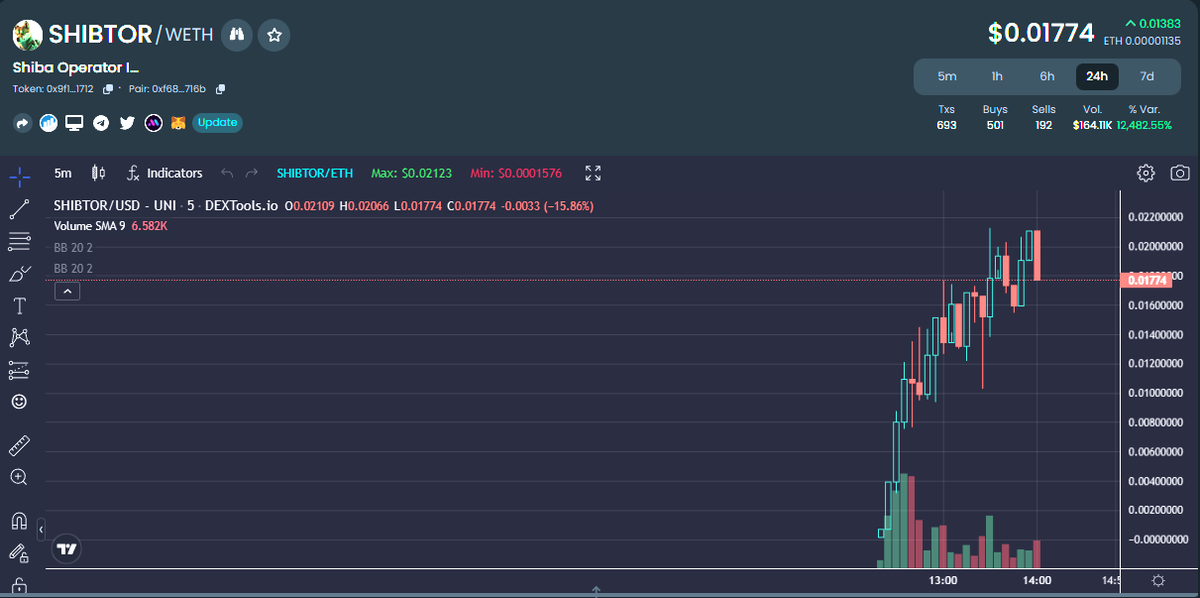This screenshot has height=598, width=1200.
Task: Collapse the drawing toolbar panel
Action: point(41,528)
